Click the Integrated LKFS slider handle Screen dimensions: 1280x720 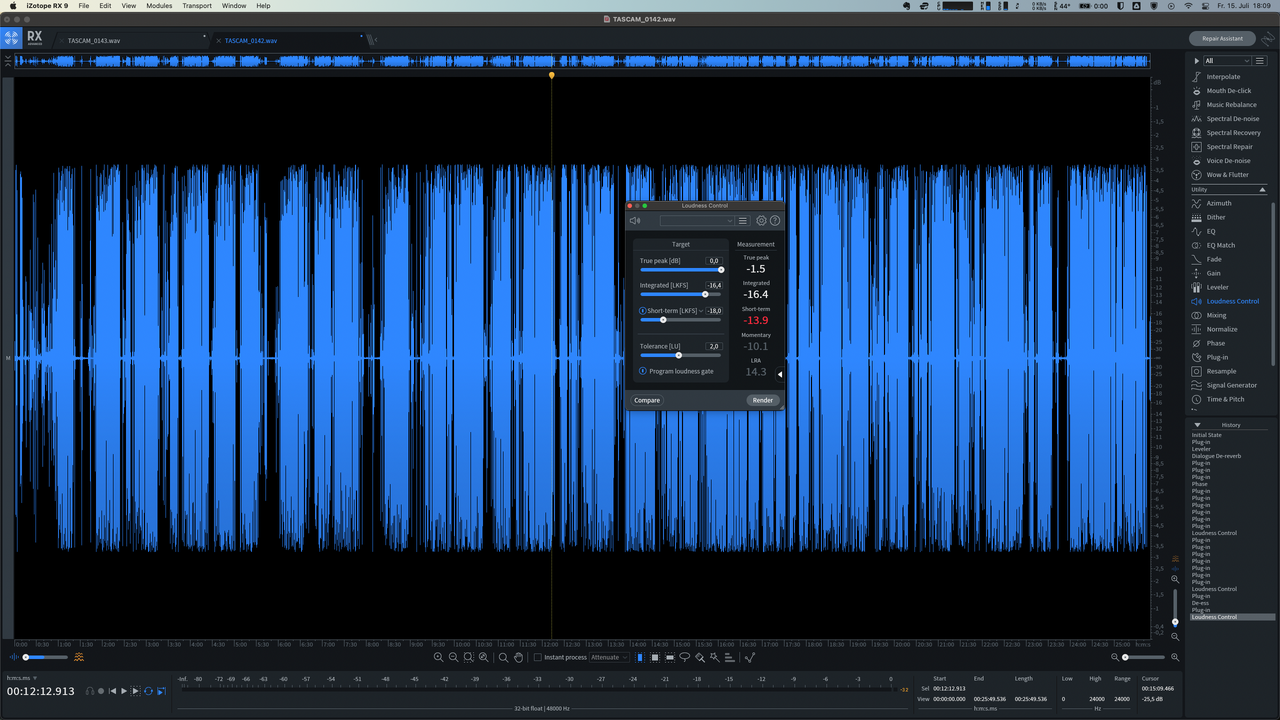pos(705,294)
